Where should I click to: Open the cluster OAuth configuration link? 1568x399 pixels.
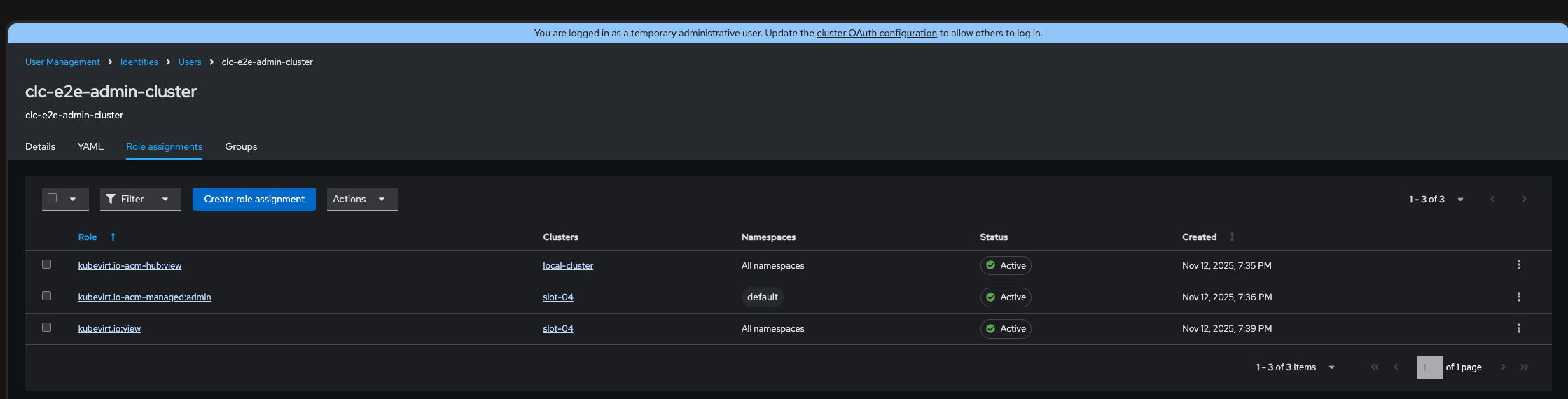click(876, 33)
